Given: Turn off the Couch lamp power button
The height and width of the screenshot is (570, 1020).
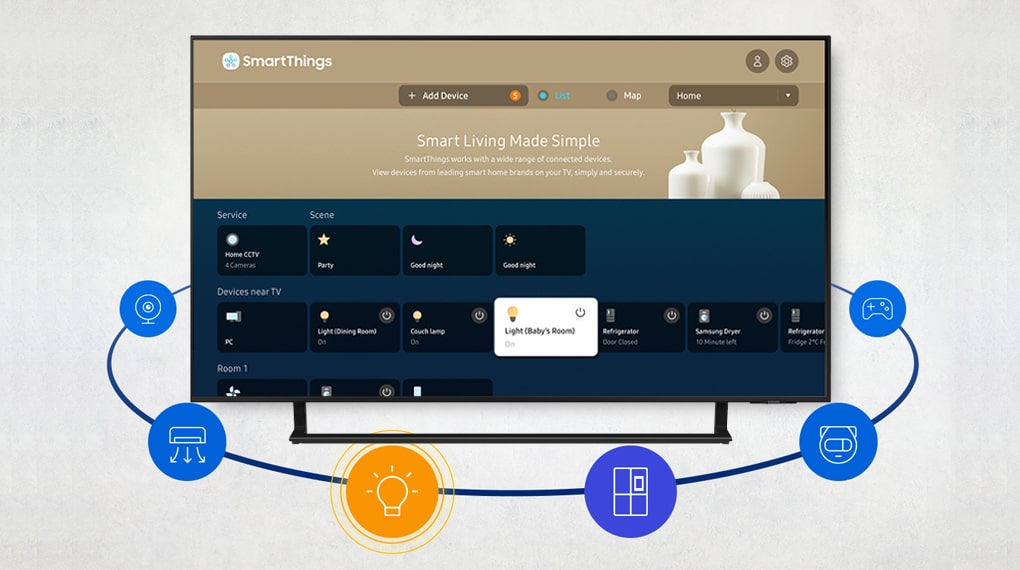Looking at the screenshot, I should tap(479, 315).
